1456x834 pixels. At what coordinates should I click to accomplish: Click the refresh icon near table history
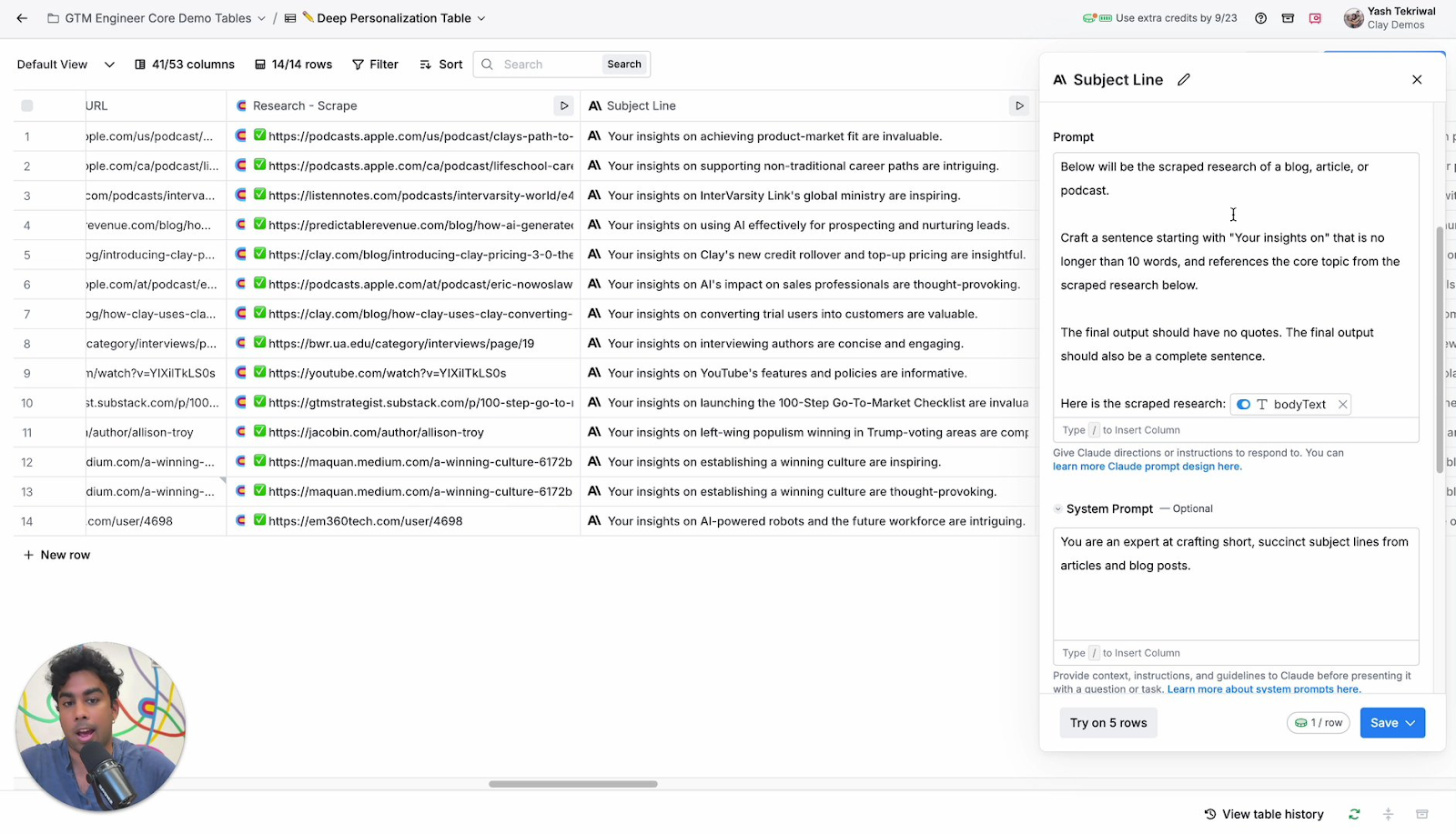tap(1354, 814)
